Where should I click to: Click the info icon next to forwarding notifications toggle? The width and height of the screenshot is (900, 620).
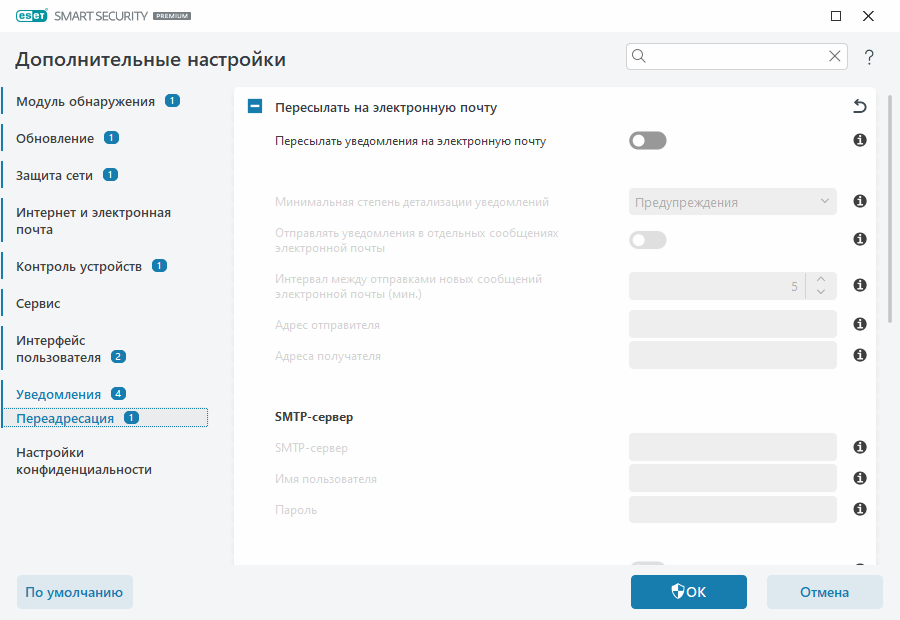[859, 140]
